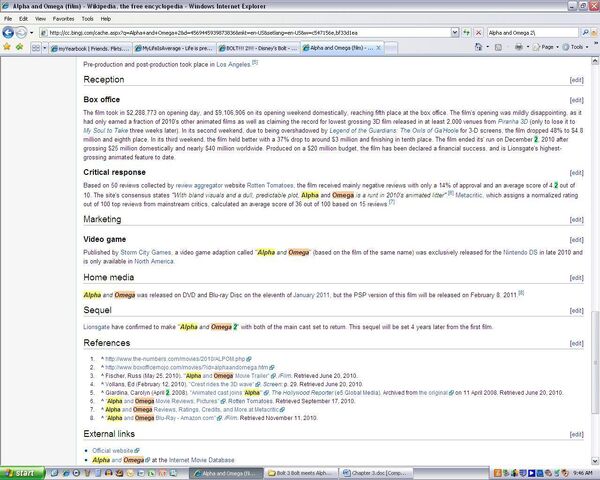Click the edit link for Sequel section
Image resolution: width=600 pixels, height=480 pixels.
(576, 310)
